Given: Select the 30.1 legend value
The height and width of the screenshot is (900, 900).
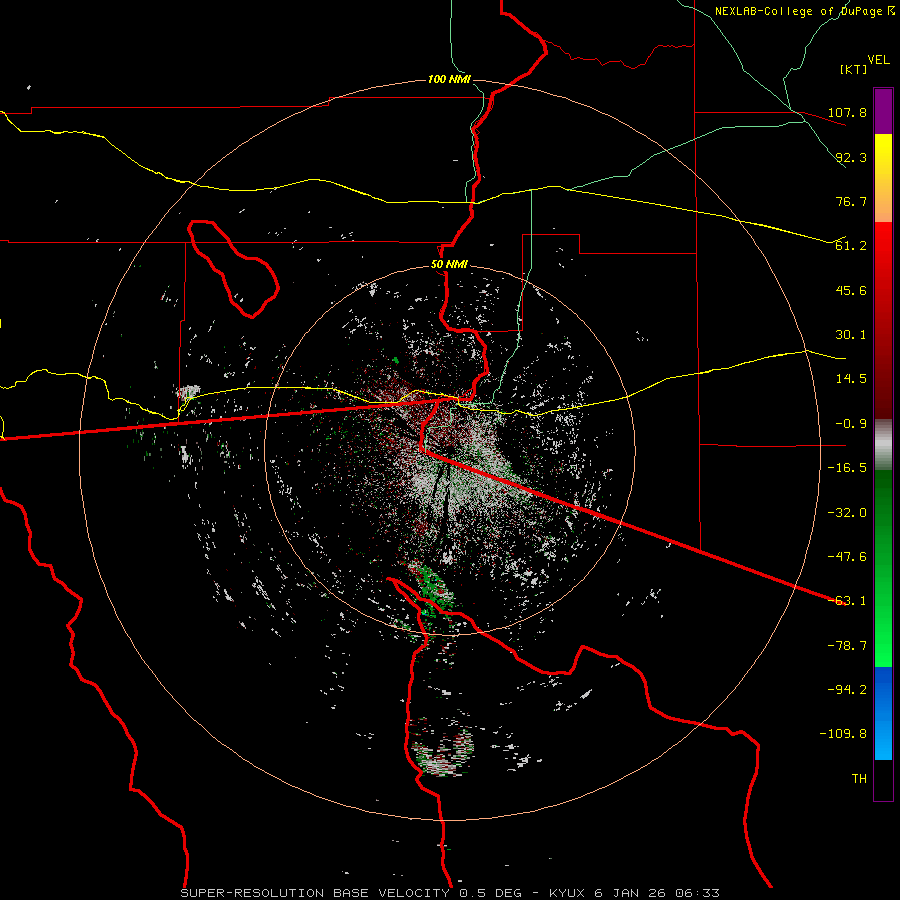Looking at the screenshot, I should (852, 335).
